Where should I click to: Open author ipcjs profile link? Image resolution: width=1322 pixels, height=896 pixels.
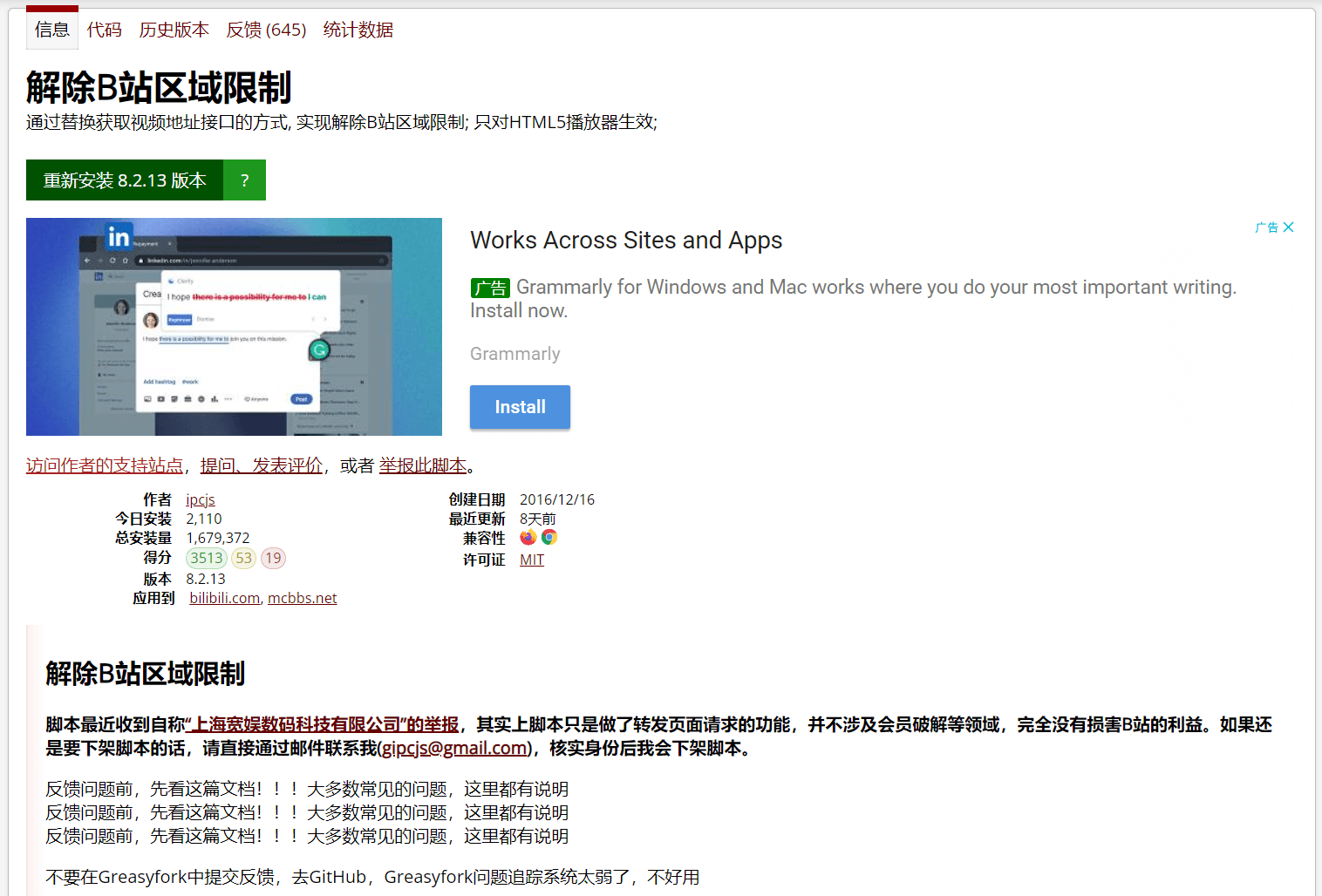tap(200, 499)
